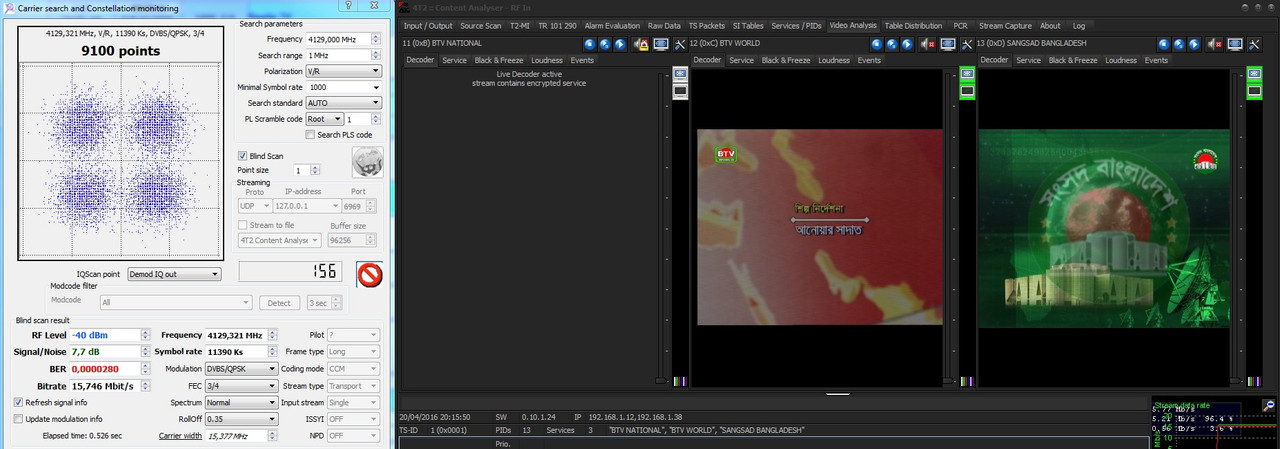
Task: Open the Stream Capture tab
Action: coord(1006,26)
